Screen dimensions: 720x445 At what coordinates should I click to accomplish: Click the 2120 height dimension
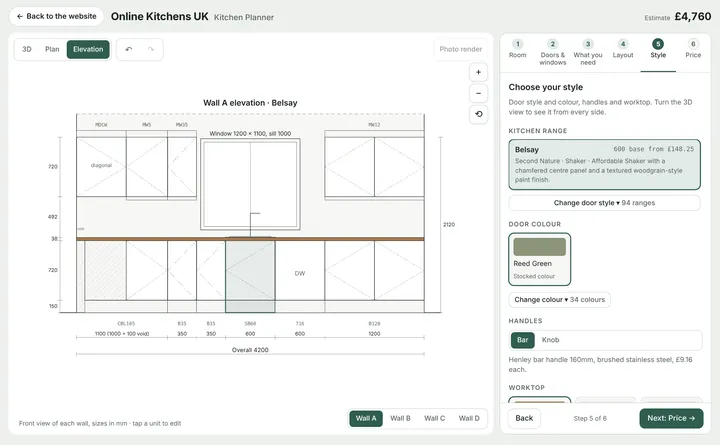449,225
